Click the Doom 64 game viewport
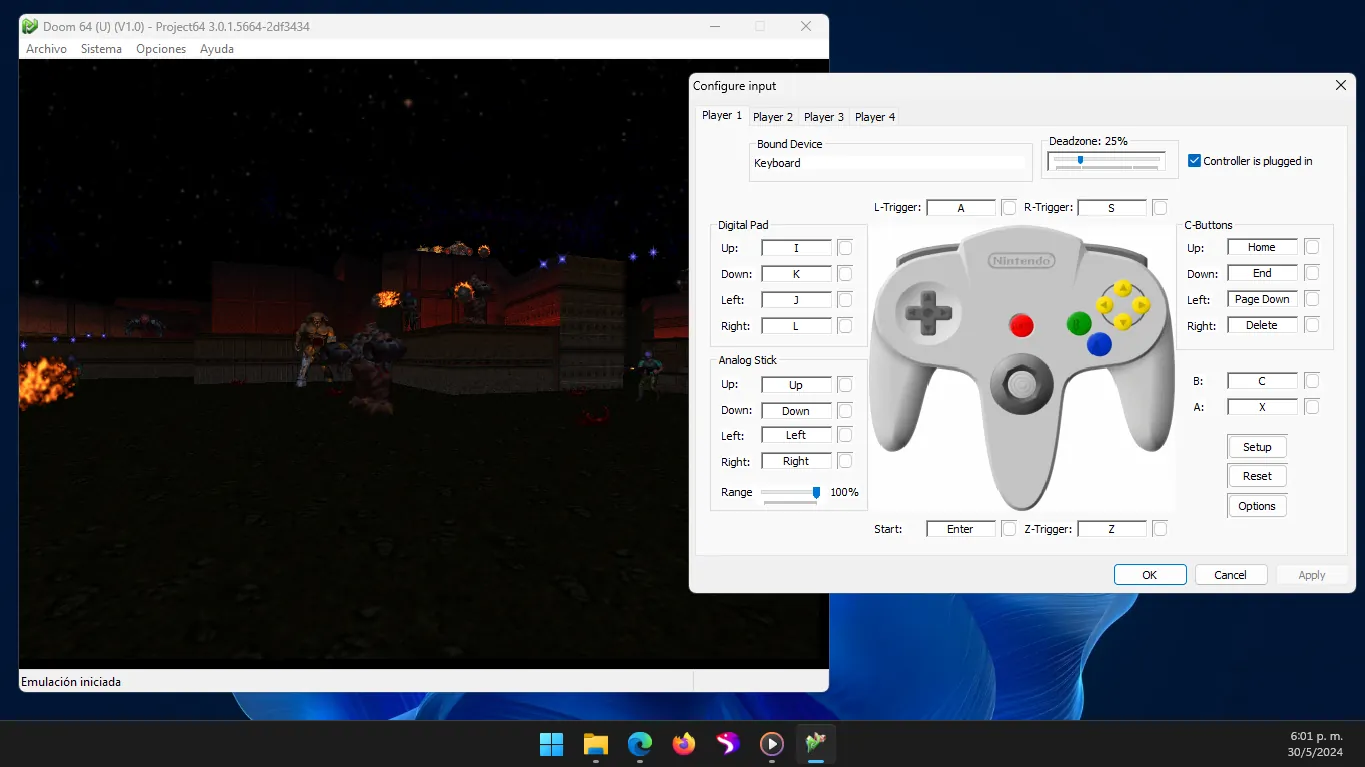1365x767 pixels. click(424, 364)
